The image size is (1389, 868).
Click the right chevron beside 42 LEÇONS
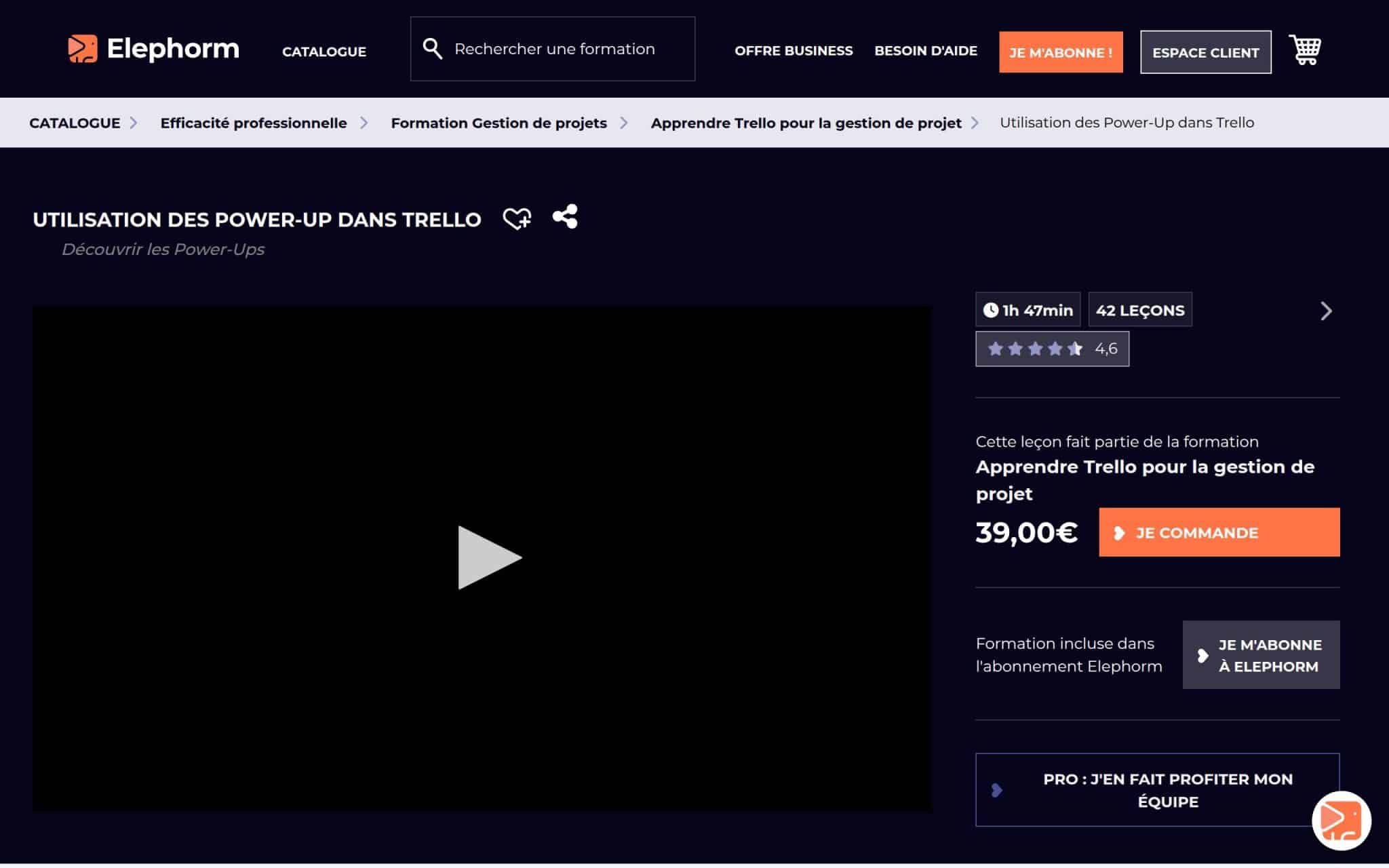click(1327, 311)
